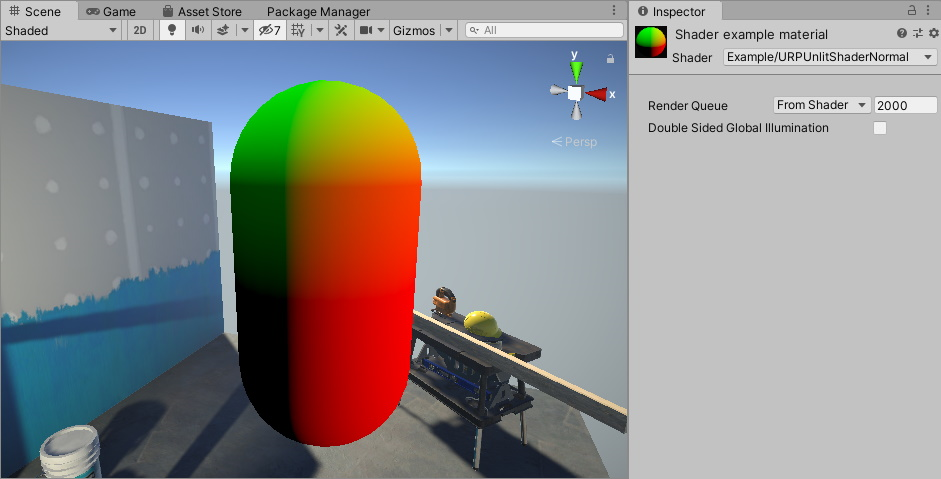Open Render Queue From Shader dropdown
The width and height of the screenshot is (941, 479).
[821, 105]
